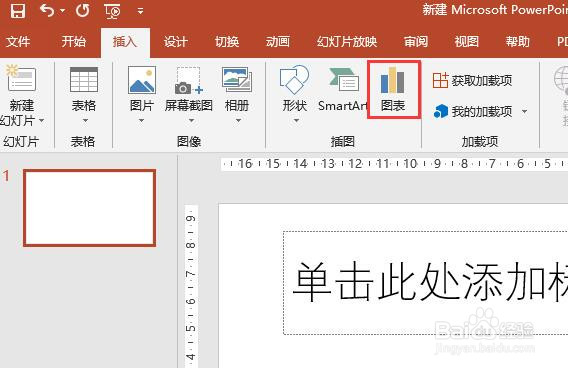The height and width of the screenshot is (368, 568).
Task: Click the title placeholder 单击此处添加标题
Action: (426, 283)
